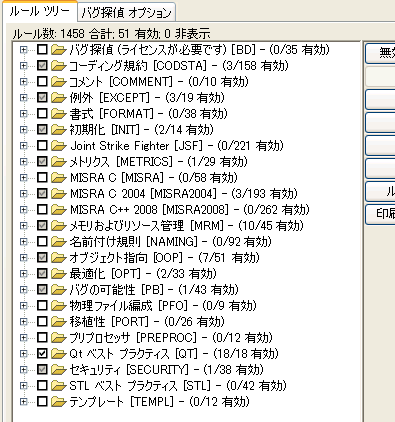Viewport: 395px width, 422px height.
Task: Select プリプロセッサ [PREPROC] (0/12 有効) row
Action: (x=171, y=338)
